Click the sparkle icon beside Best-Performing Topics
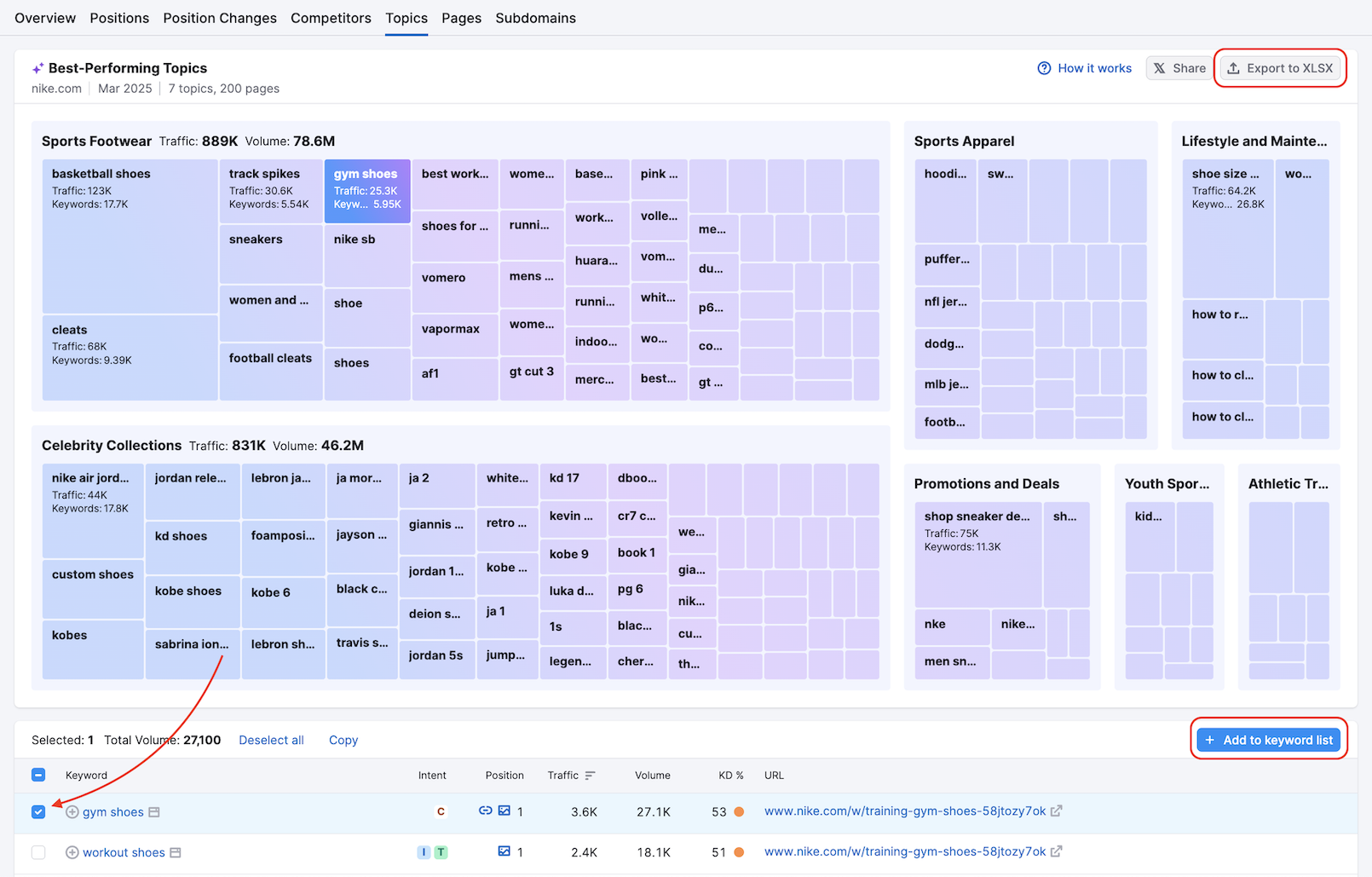This screenshot has width=1372, height=877. (37, 68)
